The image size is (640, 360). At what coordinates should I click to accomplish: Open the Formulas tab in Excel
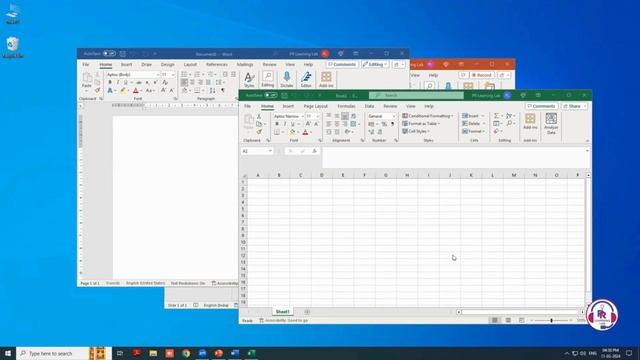(x=346, y=106)
